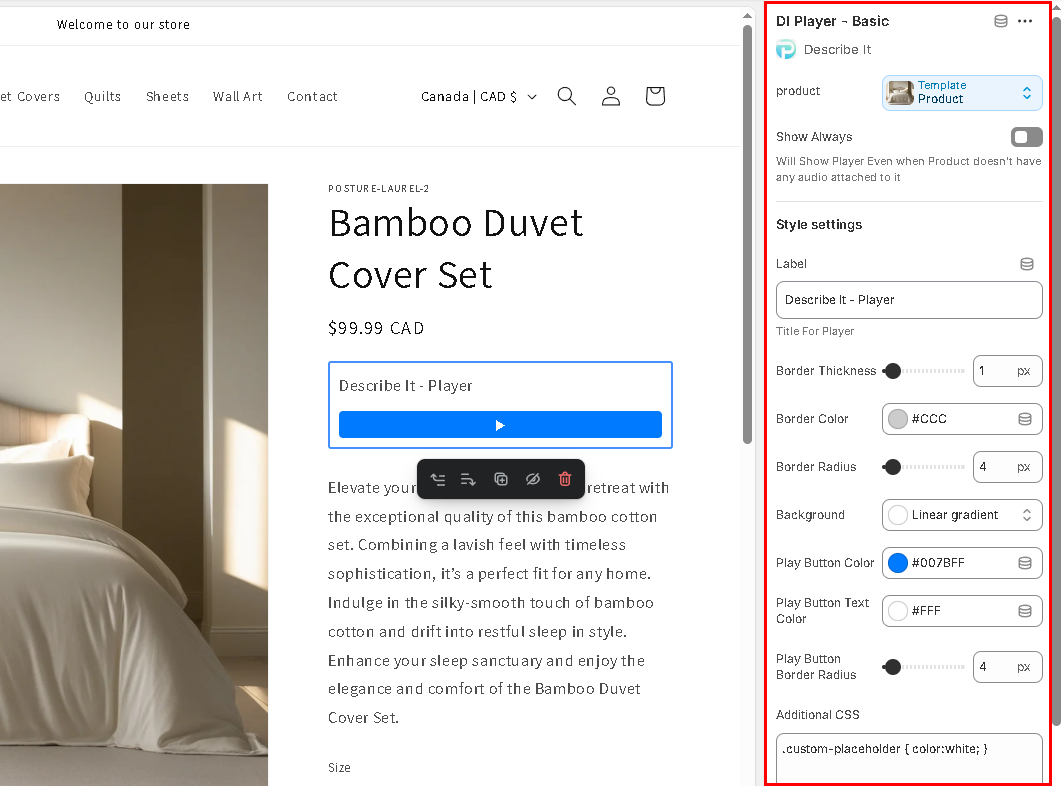Viewport: 1064px width, 786px height.
Task: Click the Welcome to our store announcement
Action: [124, 24]
